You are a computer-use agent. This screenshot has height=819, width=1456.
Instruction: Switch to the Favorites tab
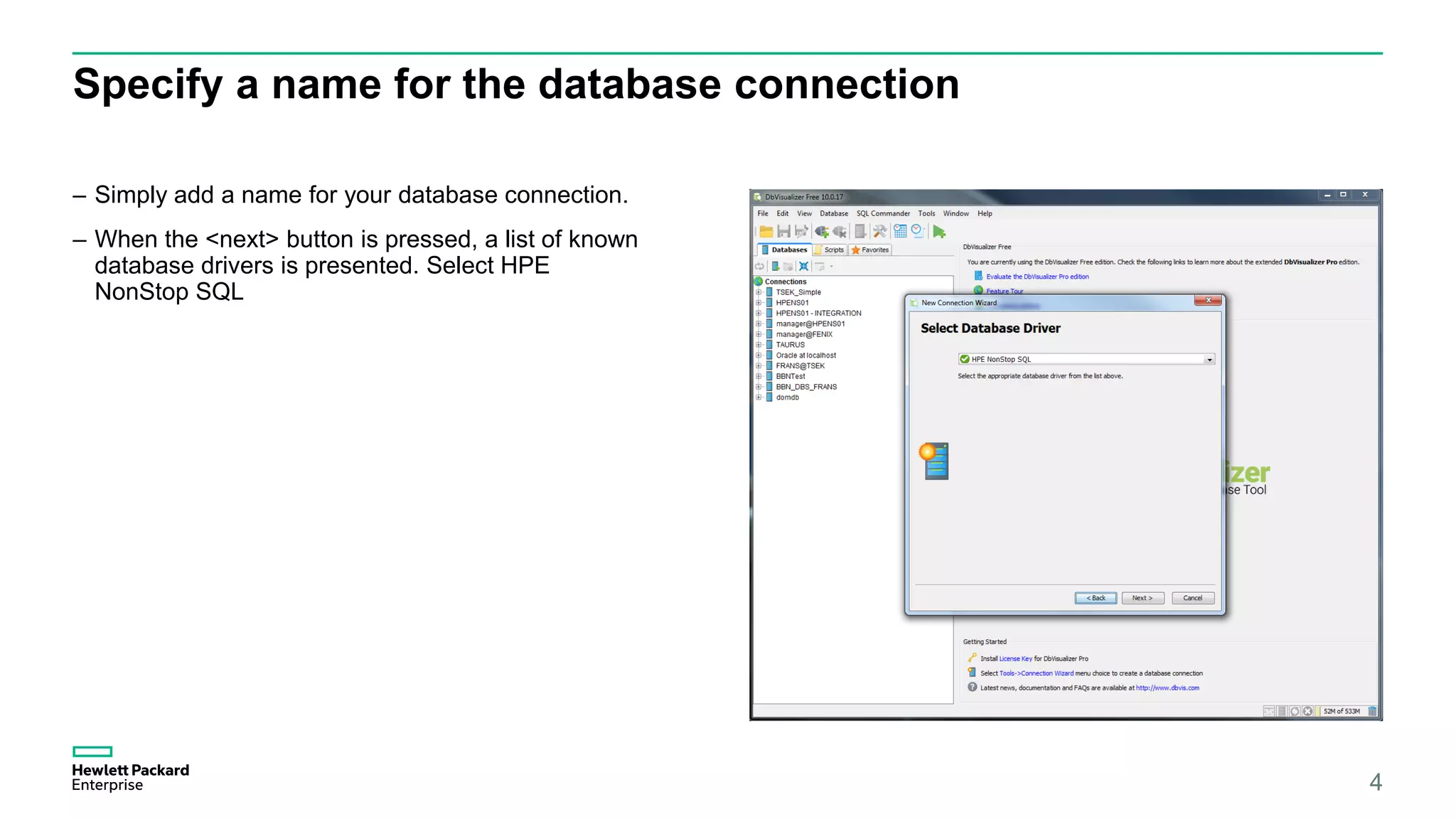(869, 250)
